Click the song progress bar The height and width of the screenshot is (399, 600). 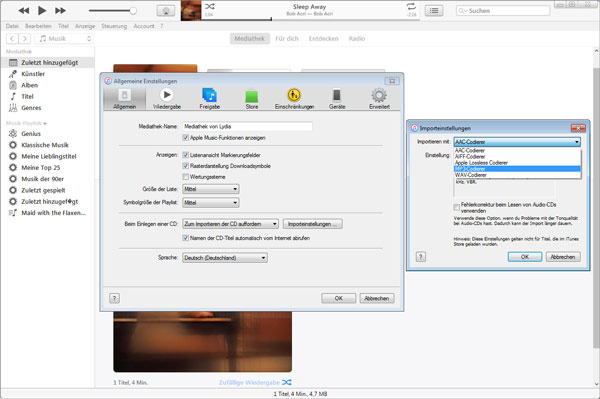[311, 19]
